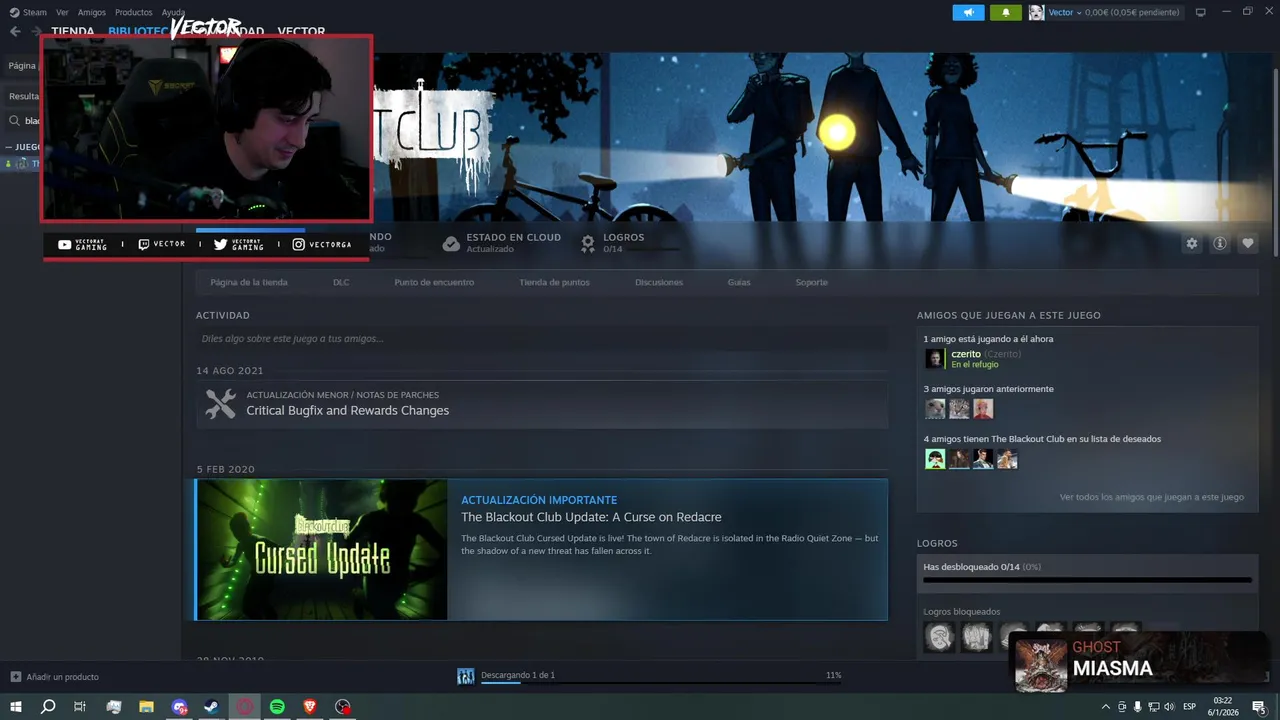Click first avatar under jugaron anteriormente
1280x720 pixels.
pos(935,408)
